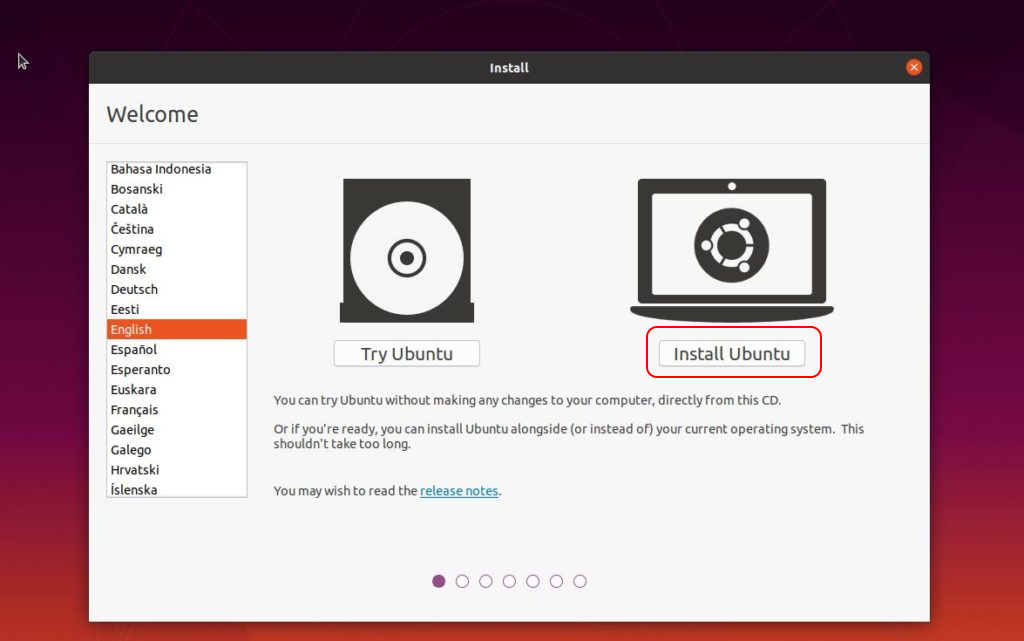
Task: Click the Install window title bar
Action: [509, 68]
